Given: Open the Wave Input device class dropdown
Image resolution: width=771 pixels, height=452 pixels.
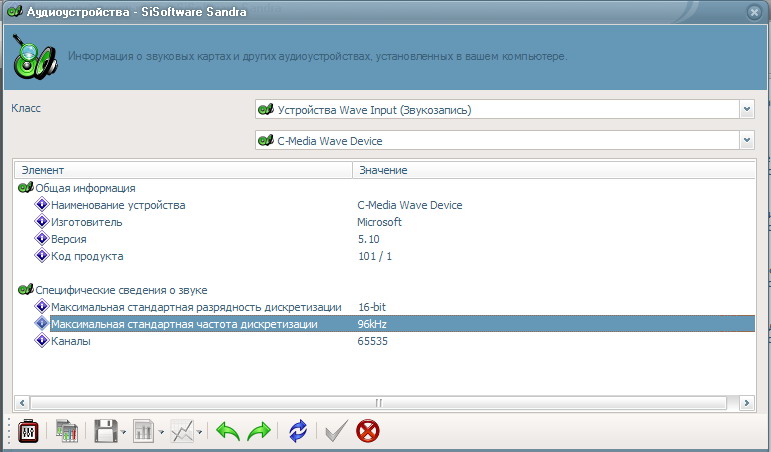Looking at the screenshot, I should point(746,109).
